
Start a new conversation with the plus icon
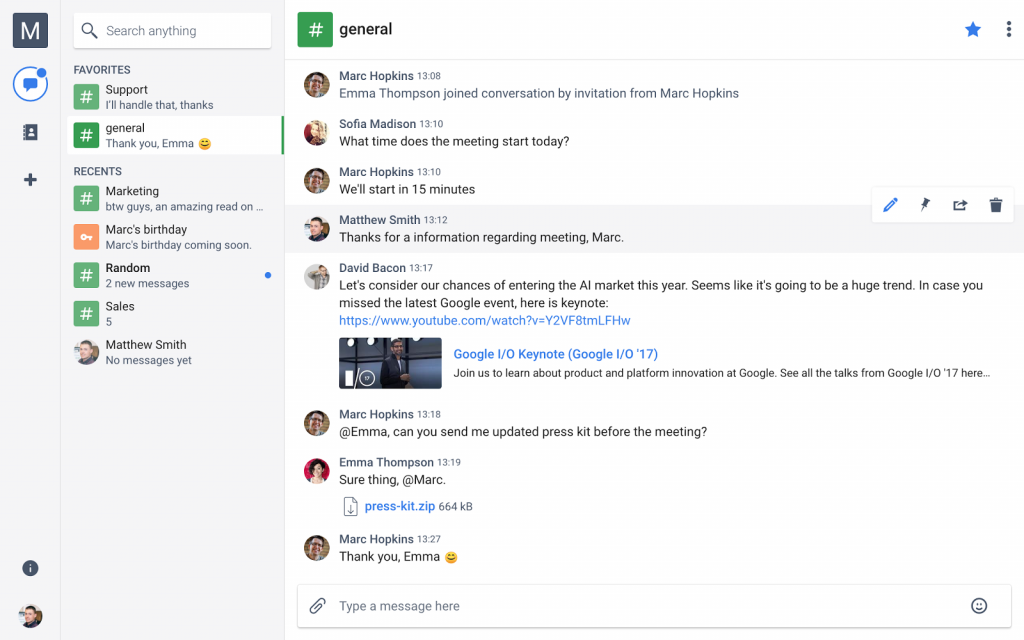click(30, 179)
